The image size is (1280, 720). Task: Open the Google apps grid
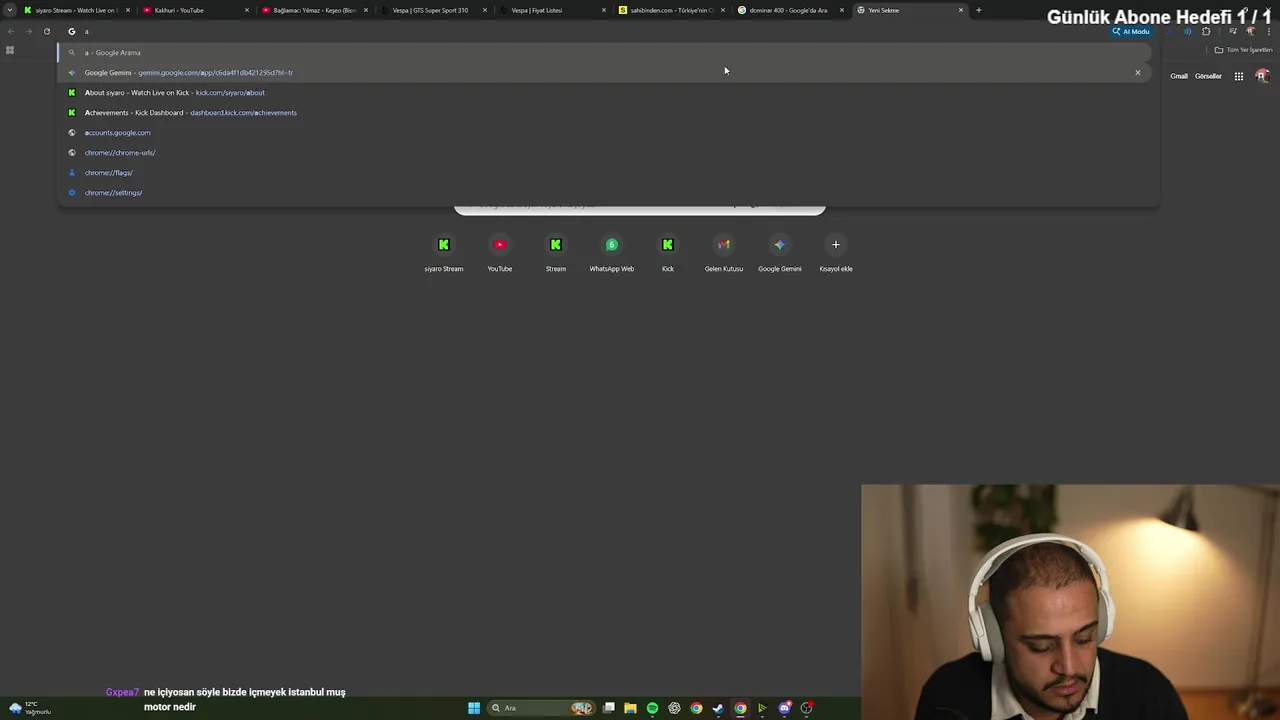(x=1238, y=76)
